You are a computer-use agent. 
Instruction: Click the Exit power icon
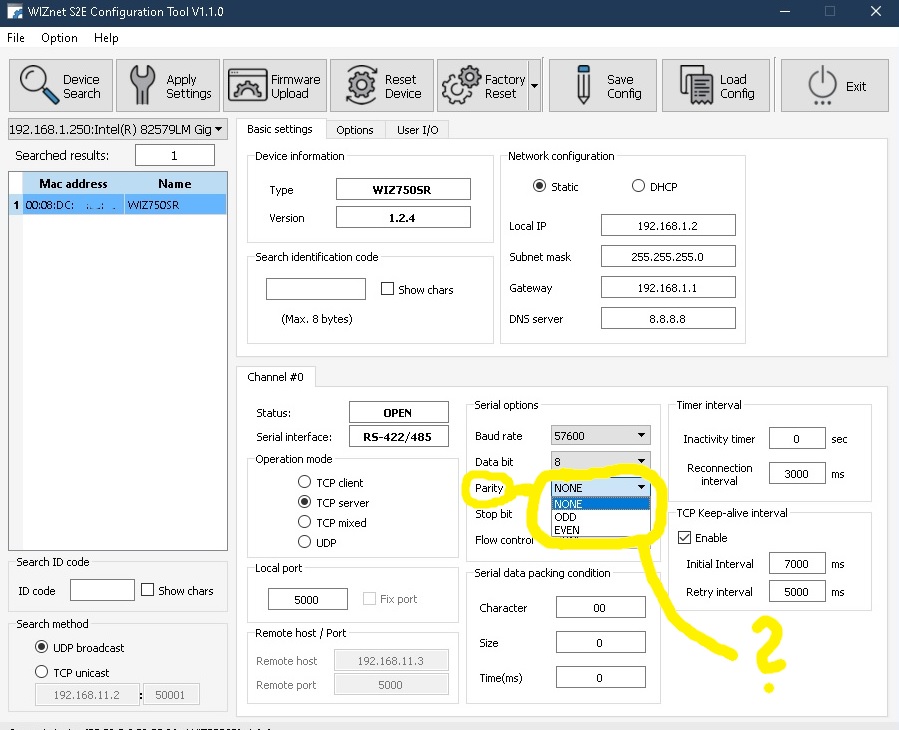(x=823, y=85)
